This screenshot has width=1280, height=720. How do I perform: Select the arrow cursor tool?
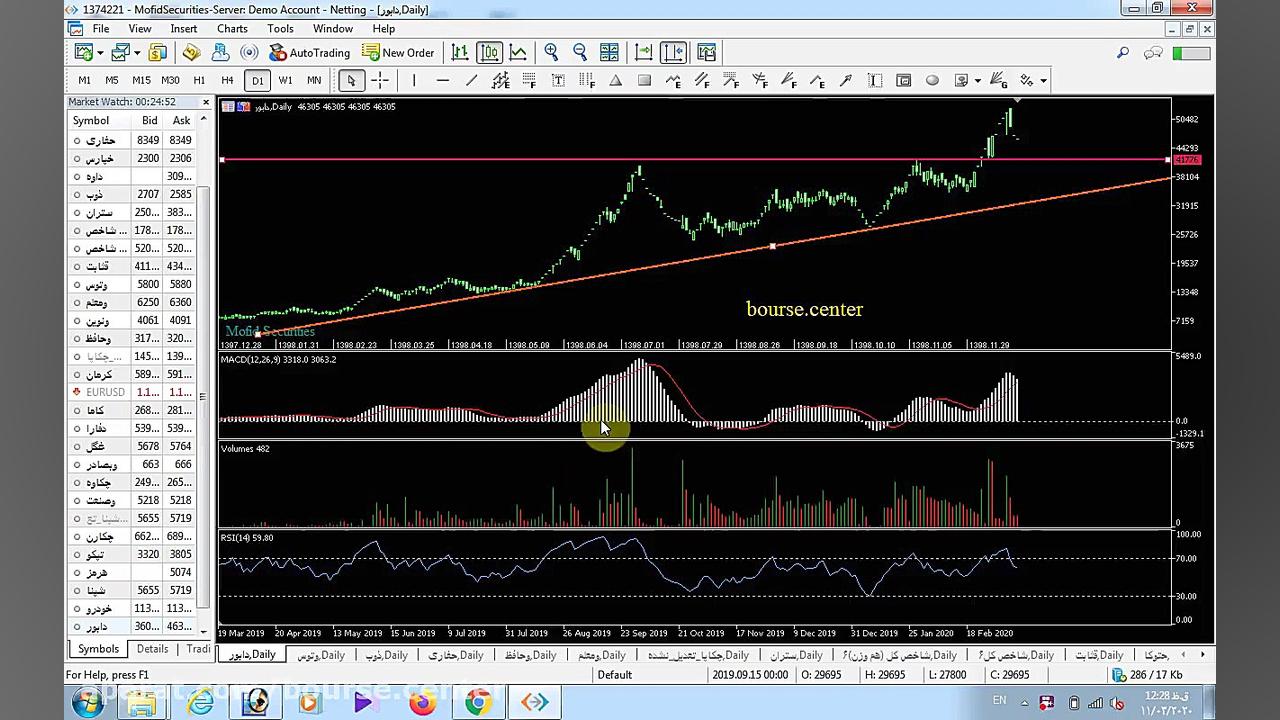click(x=351, y=80)
